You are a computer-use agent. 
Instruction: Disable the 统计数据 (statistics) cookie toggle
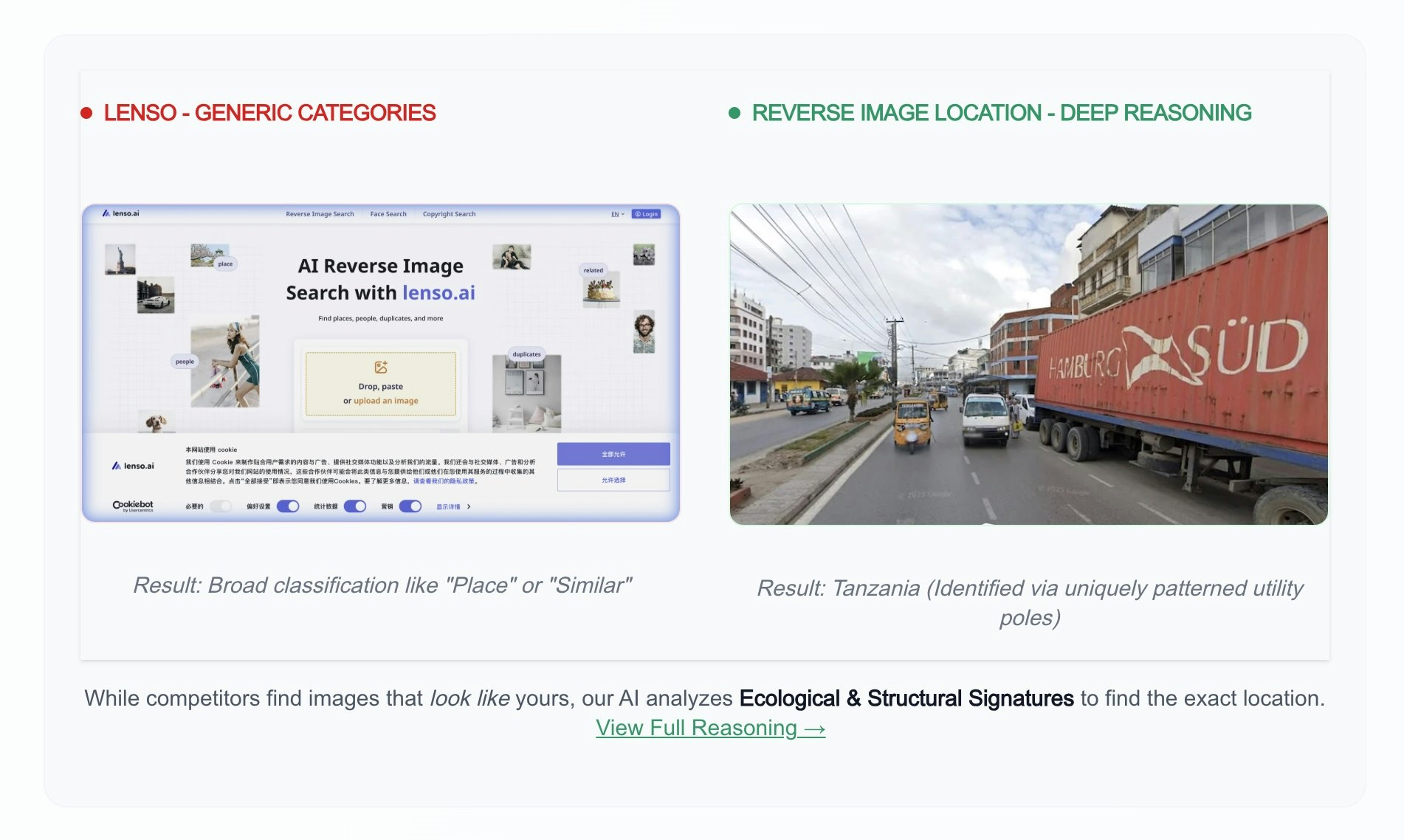354,506
